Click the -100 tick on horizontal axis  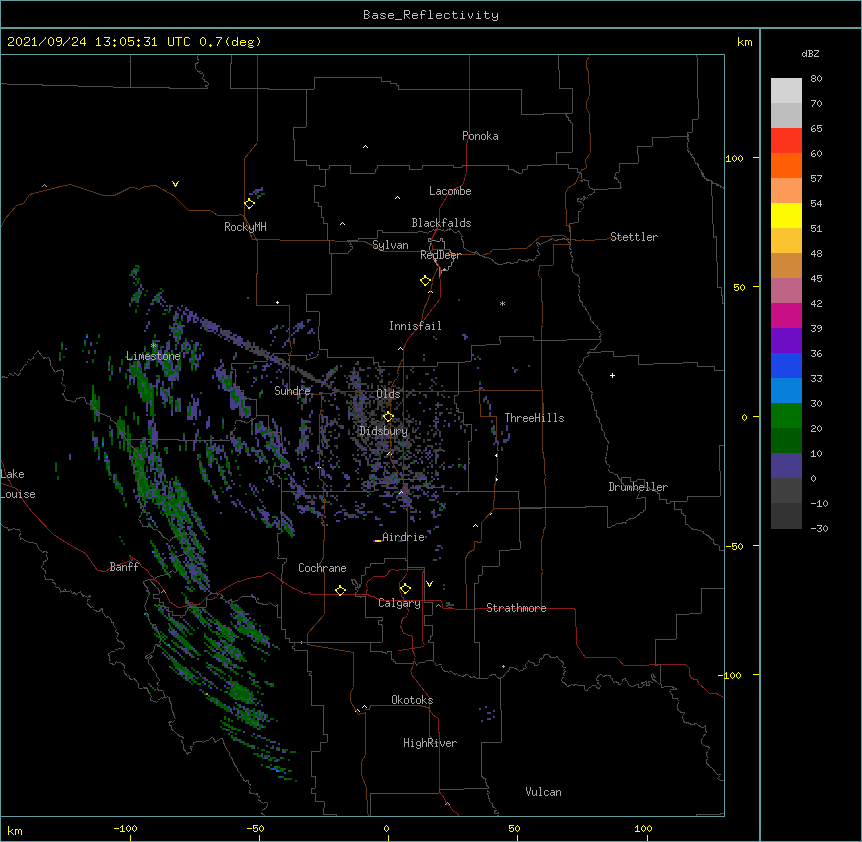(125, 828)
